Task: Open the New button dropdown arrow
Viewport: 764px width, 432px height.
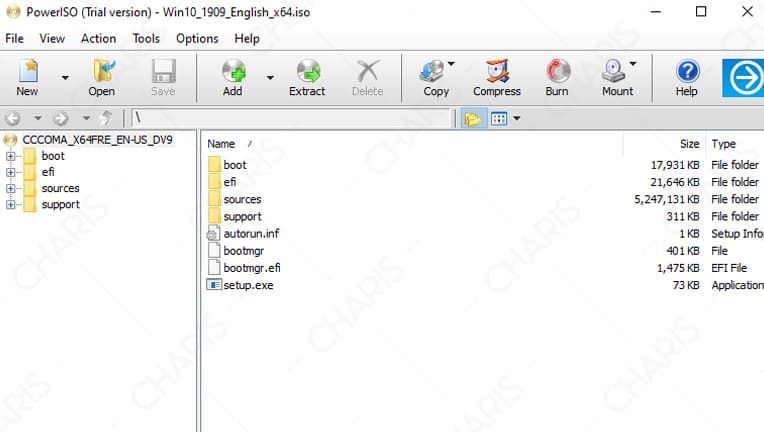Action: (x=65, y=78)
